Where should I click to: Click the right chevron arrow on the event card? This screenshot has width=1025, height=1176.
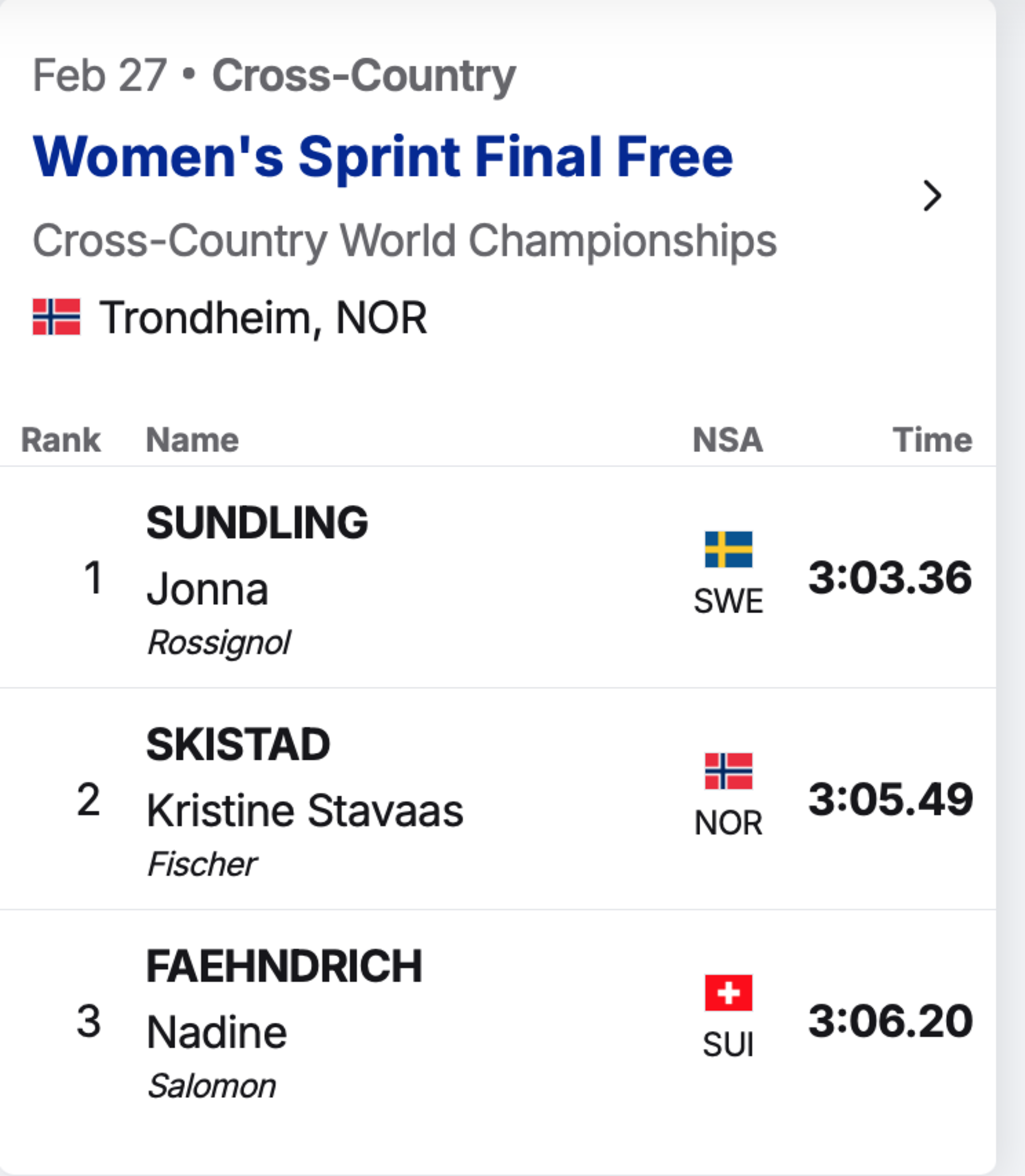[932, 196]
